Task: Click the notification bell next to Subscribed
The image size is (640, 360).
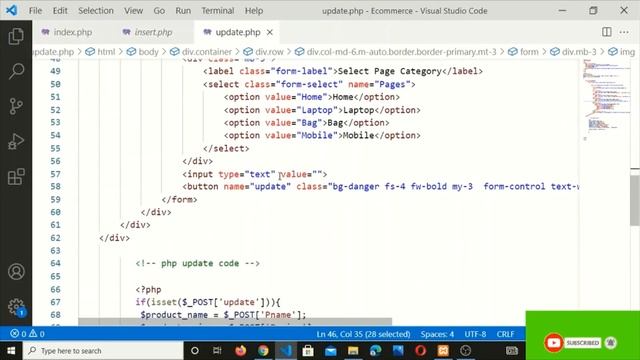Action: coord(611,343)
